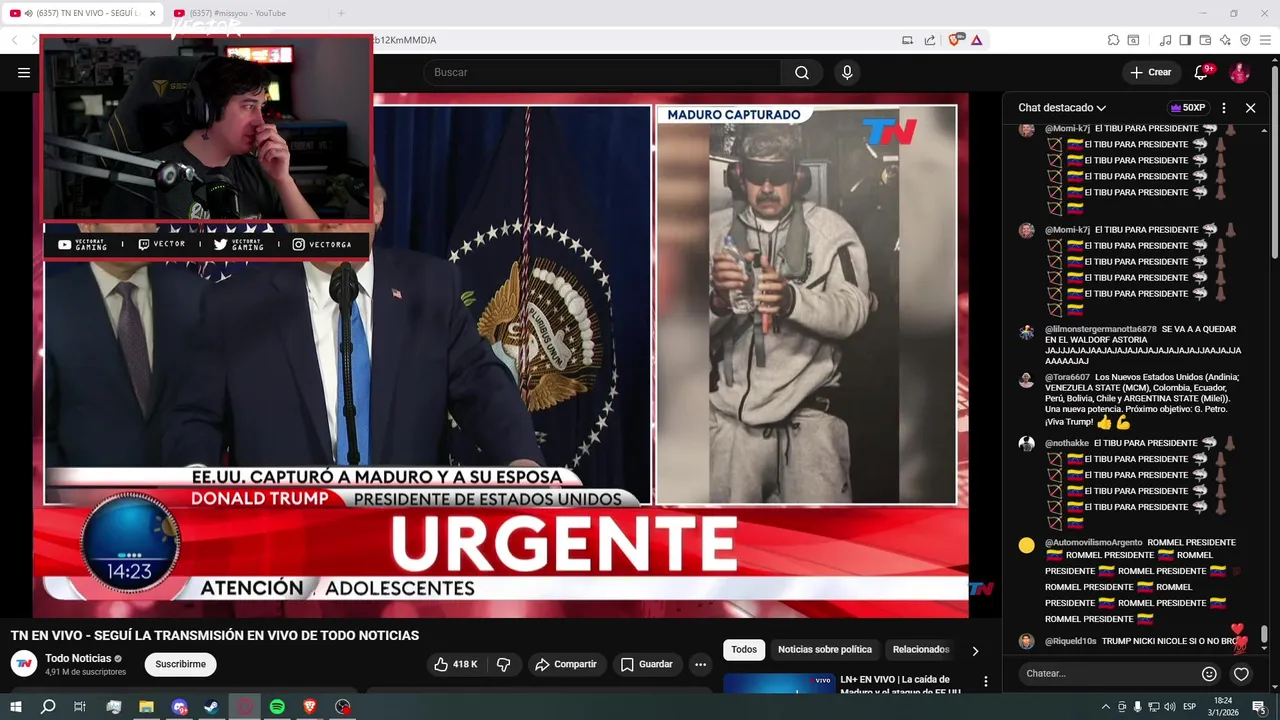Screen dimensions: 1280x720
Task: Expand the Chat destacado dropdown
Action: [x=1062, y=108]
